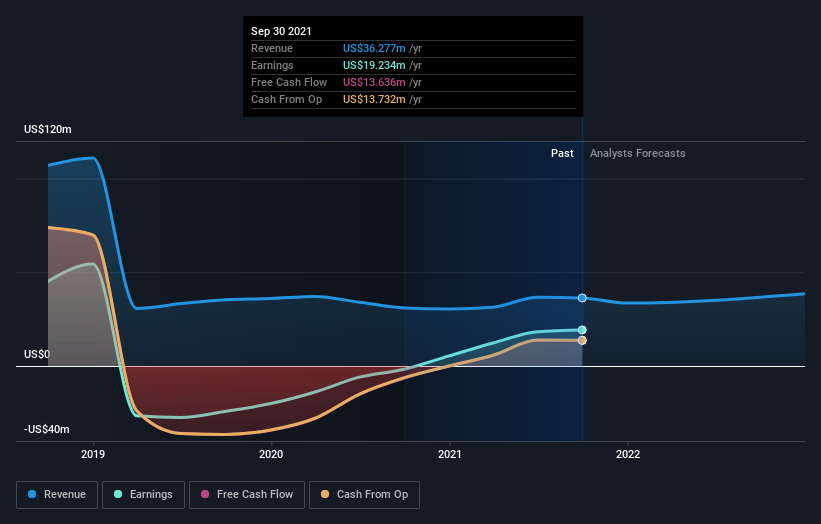Toggle the Earnings legend button
The height and width of the screenshot is (524, 821).
[x=143, y=495]
